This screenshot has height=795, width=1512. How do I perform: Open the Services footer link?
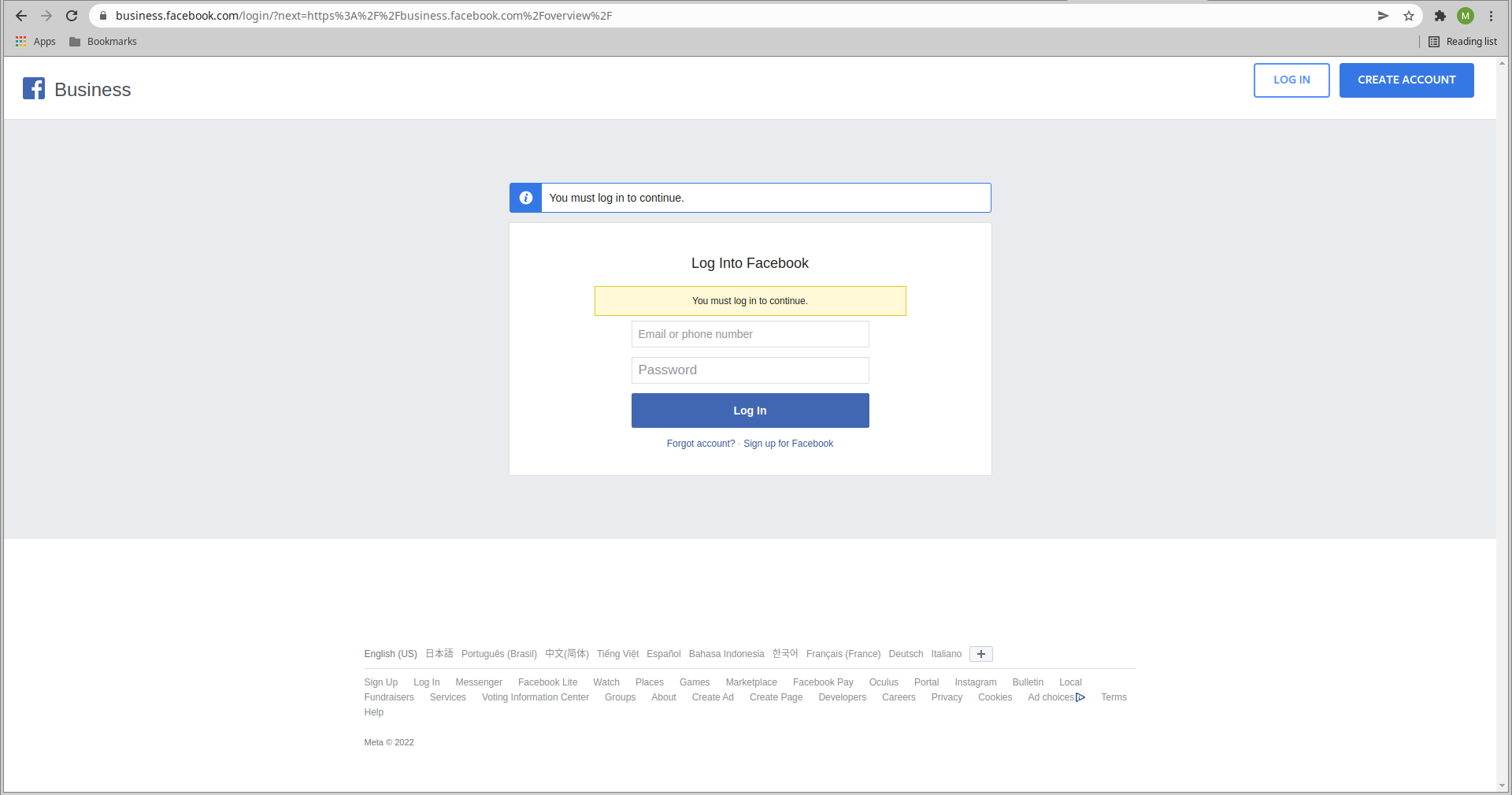point(448,697)
